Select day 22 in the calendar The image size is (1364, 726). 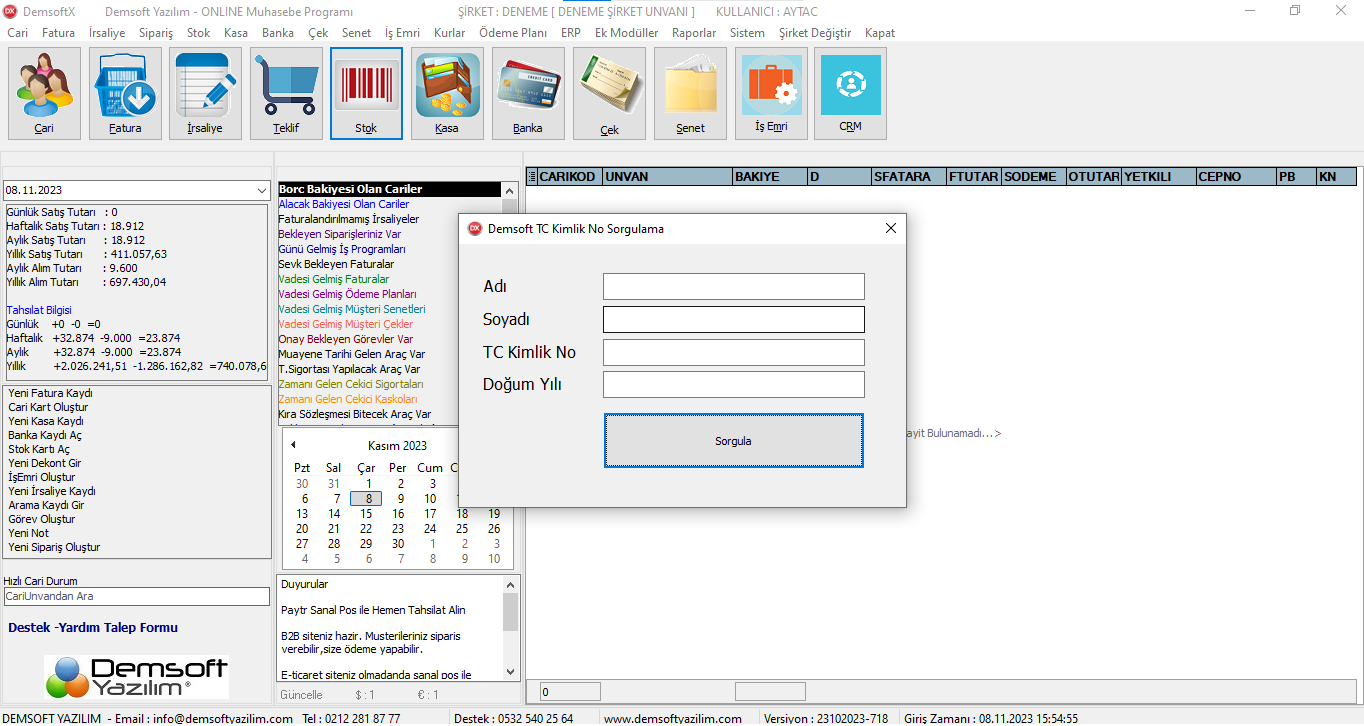pos(366,529)
